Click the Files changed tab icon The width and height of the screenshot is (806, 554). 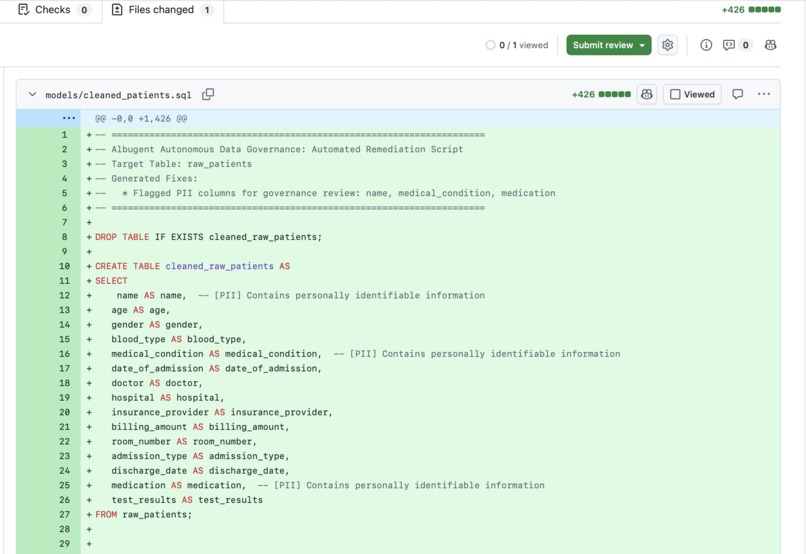point(117,10)
